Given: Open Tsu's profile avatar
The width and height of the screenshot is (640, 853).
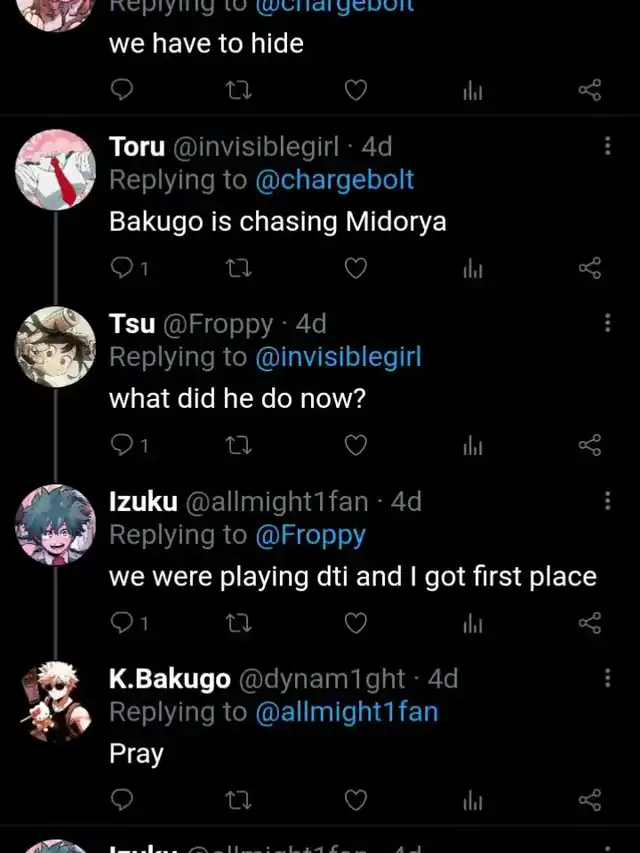Looking at the screenshot, I should click(55, 346).
